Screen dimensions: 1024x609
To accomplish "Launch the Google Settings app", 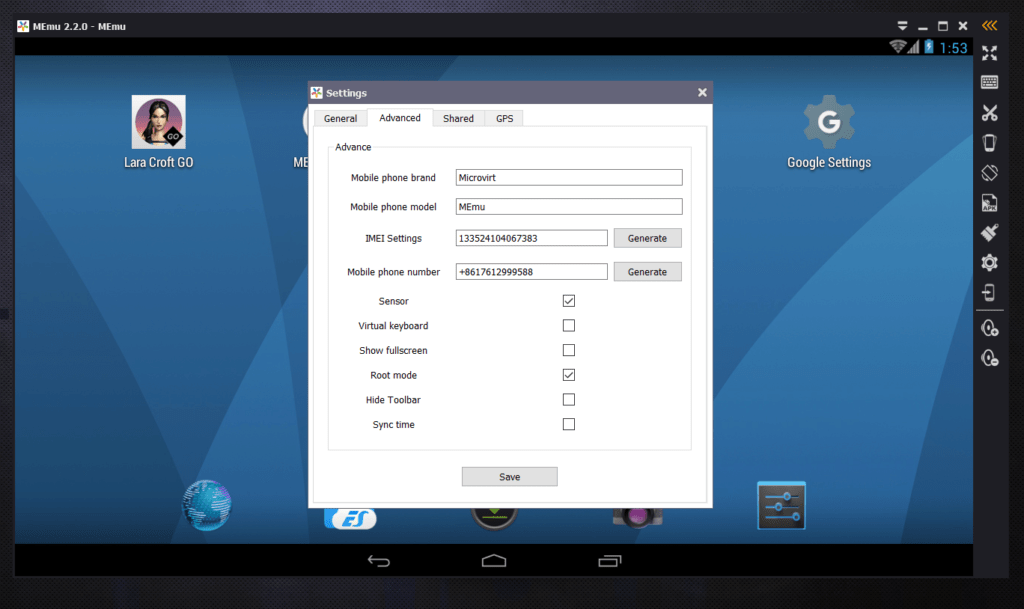I will tap(829, 132).
